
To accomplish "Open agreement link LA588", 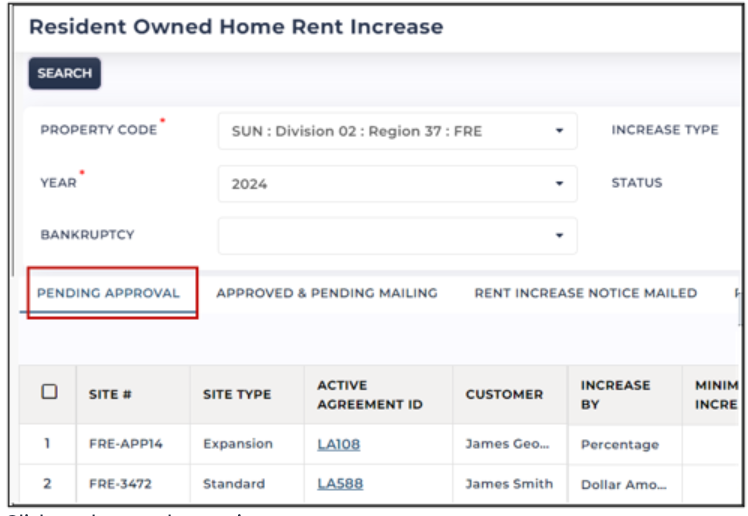I will point(340,484).
